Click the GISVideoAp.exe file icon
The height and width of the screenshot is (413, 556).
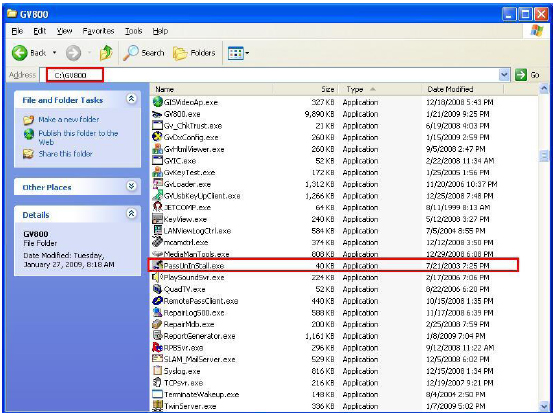tap(157, 102)
